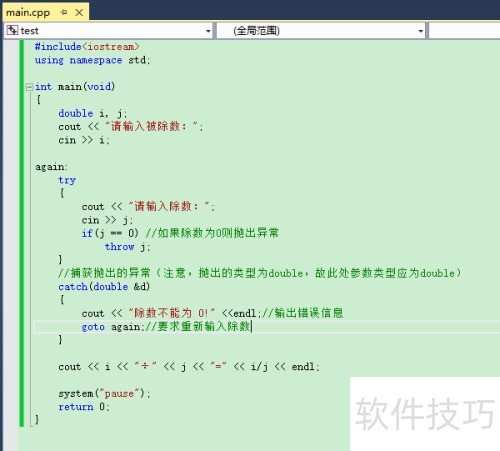
Task: Click the 'if(j == 0)' statement
Action: click(110, 233)
